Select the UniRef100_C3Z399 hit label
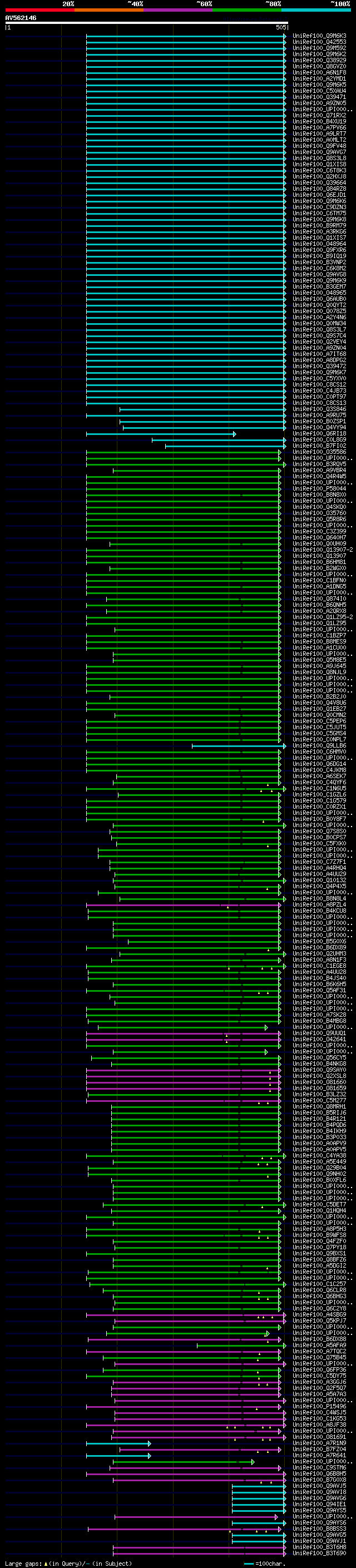This screenshot has width=356, height=1568. (319, 531)
